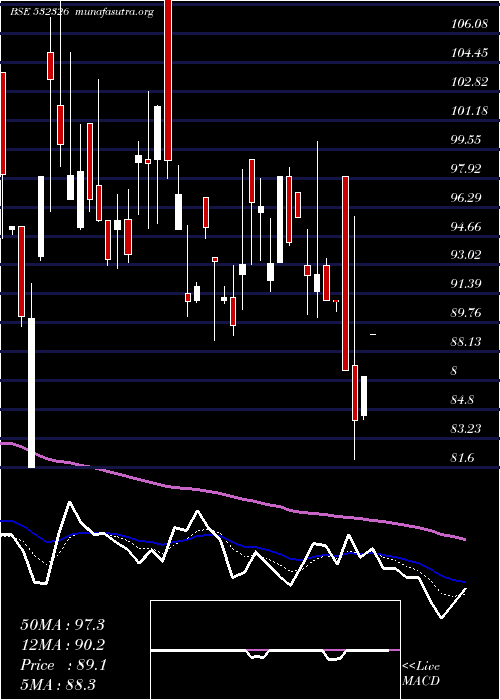The width and height of the screenshot is (500, 700).
Task: Click the 104.45 price axis label
Action: [469, 53]
